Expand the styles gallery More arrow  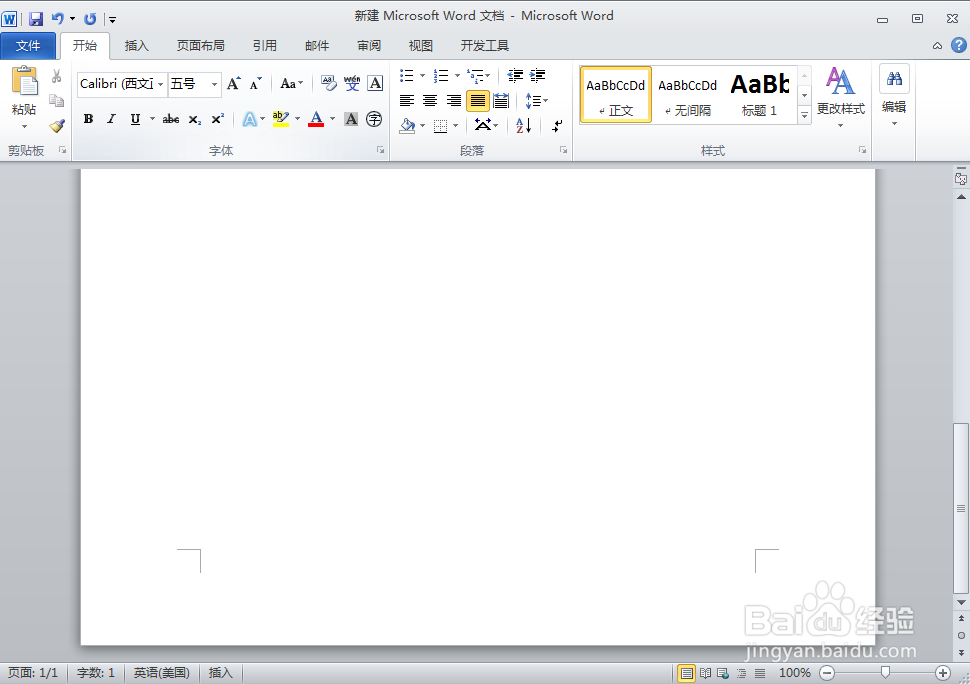[x=804, y=115]
